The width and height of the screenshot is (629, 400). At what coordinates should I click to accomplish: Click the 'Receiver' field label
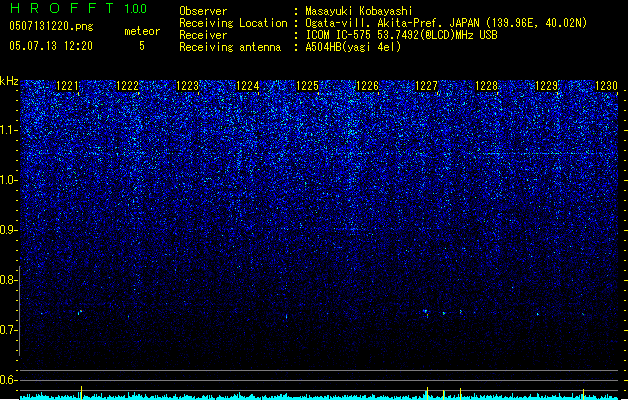203,35
